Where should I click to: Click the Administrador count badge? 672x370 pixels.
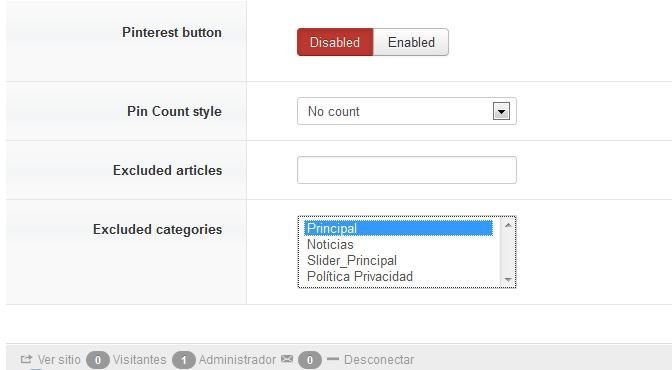click(184, 360)
